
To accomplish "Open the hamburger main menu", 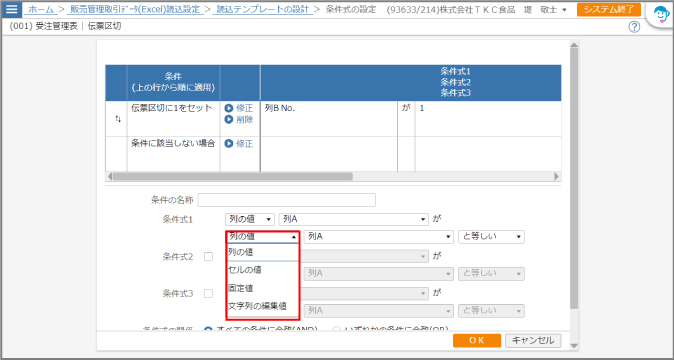I will (11, 9).
